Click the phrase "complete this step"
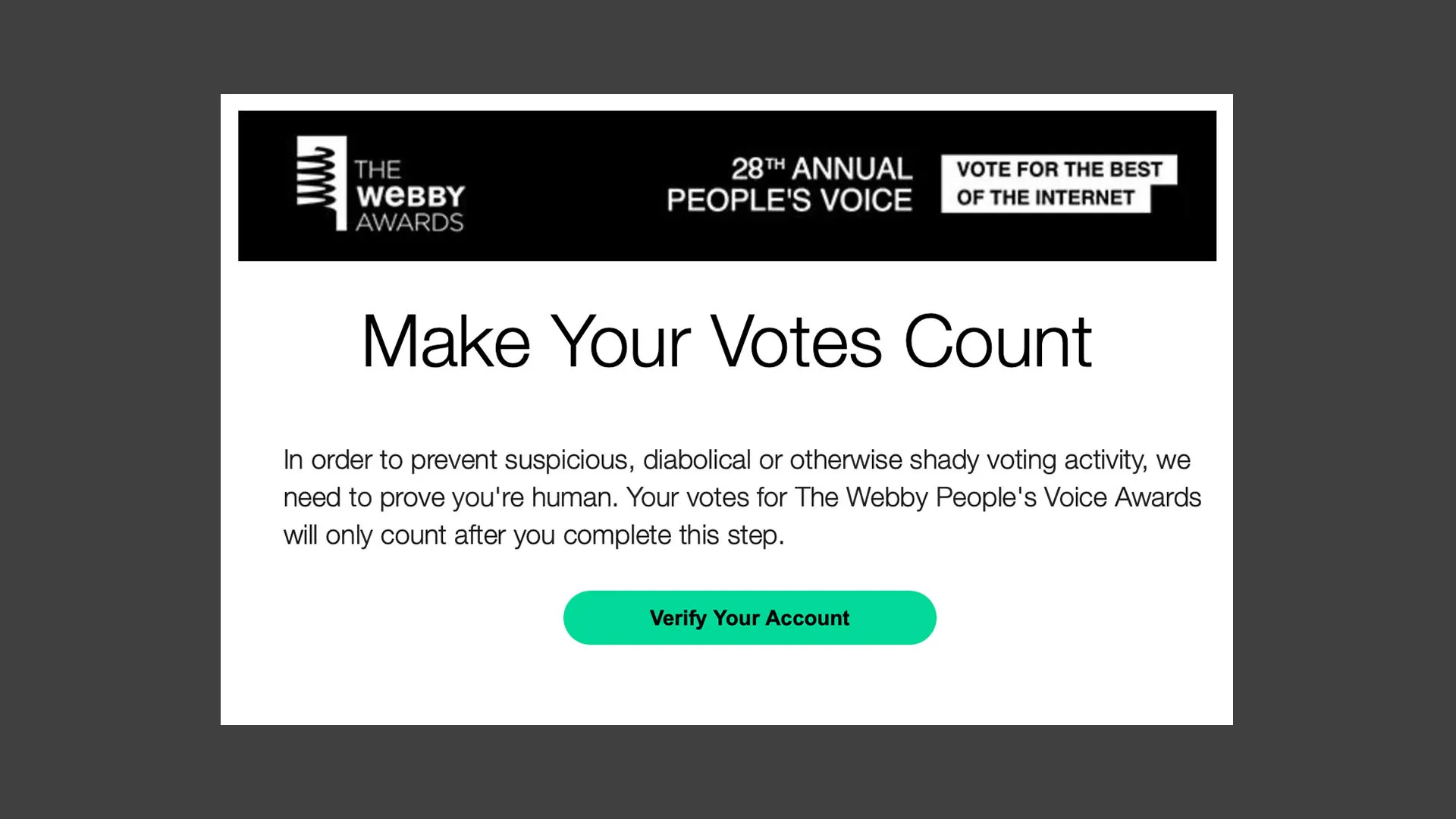Screen dimensions: 1456x819 tap(673, 535)
